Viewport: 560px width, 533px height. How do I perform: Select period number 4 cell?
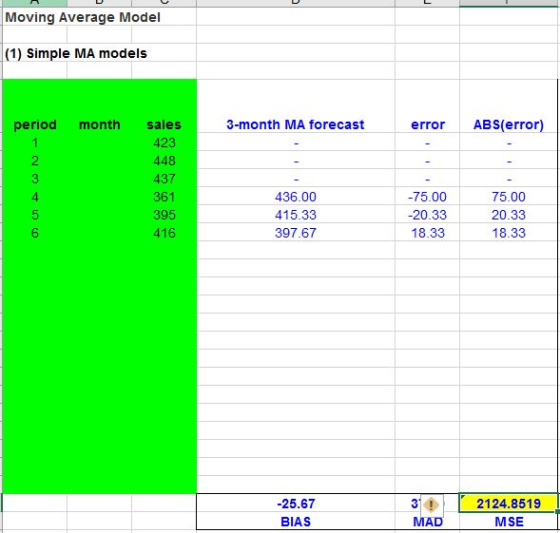pos(35,197)
